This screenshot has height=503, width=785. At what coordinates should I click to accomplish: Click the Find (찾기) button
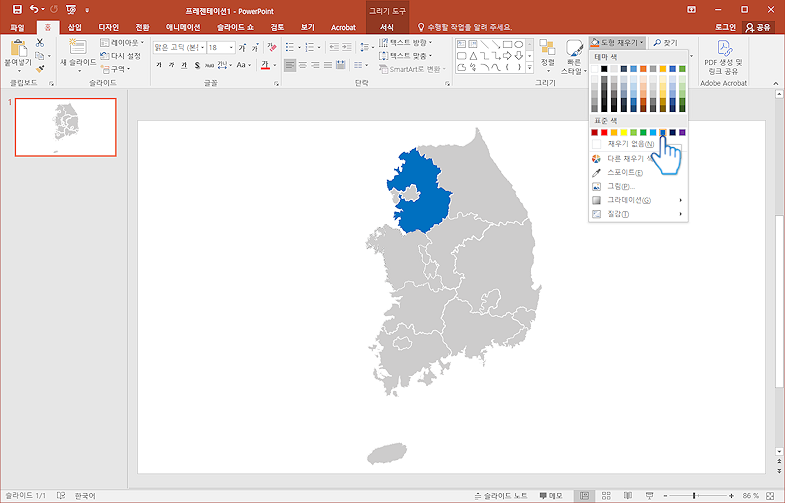(x=666, y=43)
